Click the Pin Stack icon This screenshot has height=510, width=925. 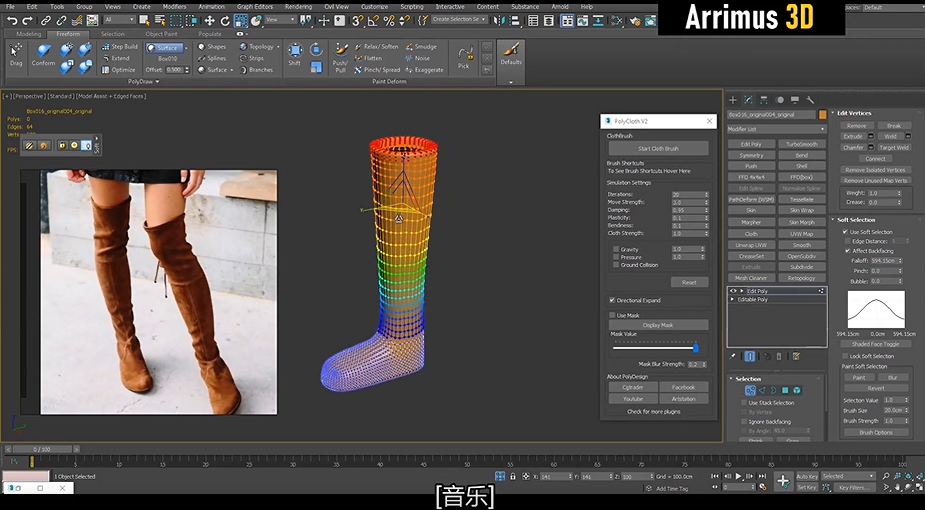click(x=733, y=356)
